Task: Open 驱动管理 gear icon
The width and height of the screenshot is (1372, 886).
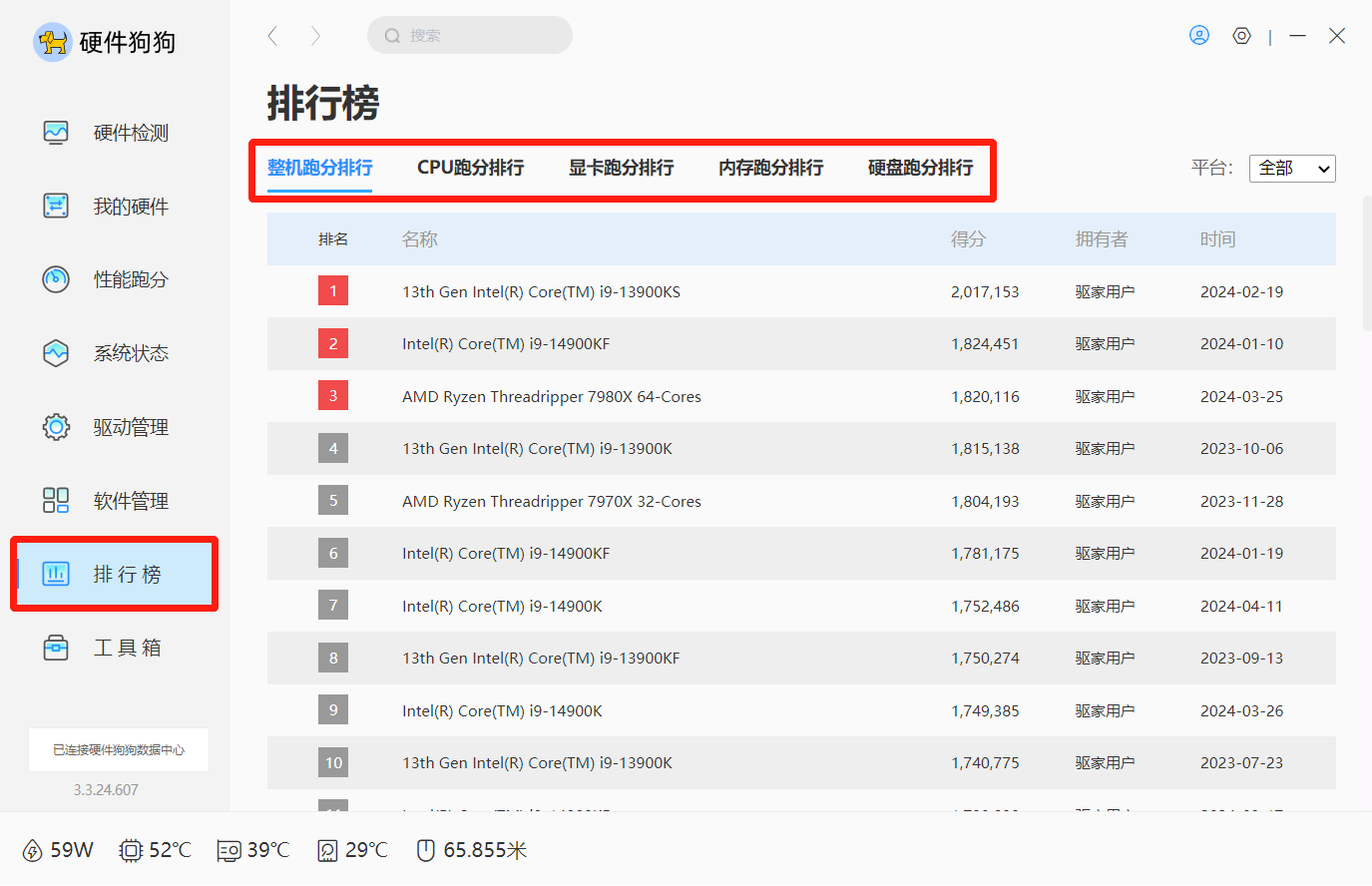Action: [x=56, y=427]
